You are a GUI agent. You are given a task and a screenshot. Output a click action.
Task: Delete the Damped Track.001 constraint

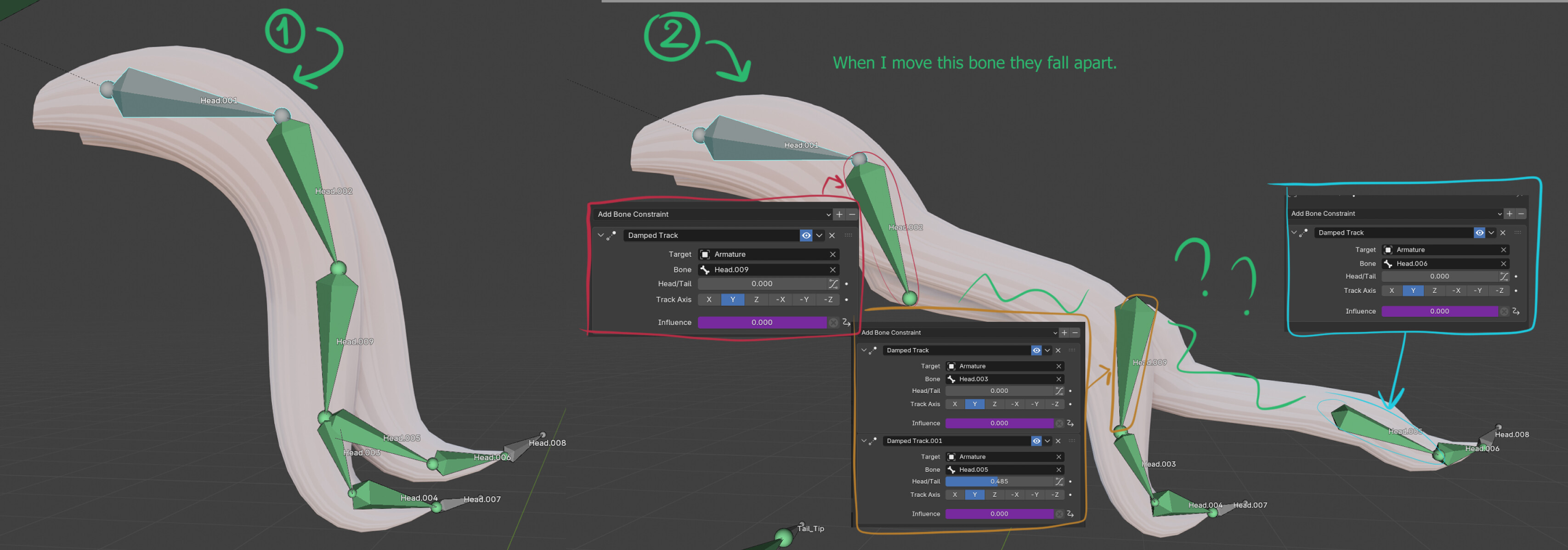pyautogui.click(x=1058, y=441)
